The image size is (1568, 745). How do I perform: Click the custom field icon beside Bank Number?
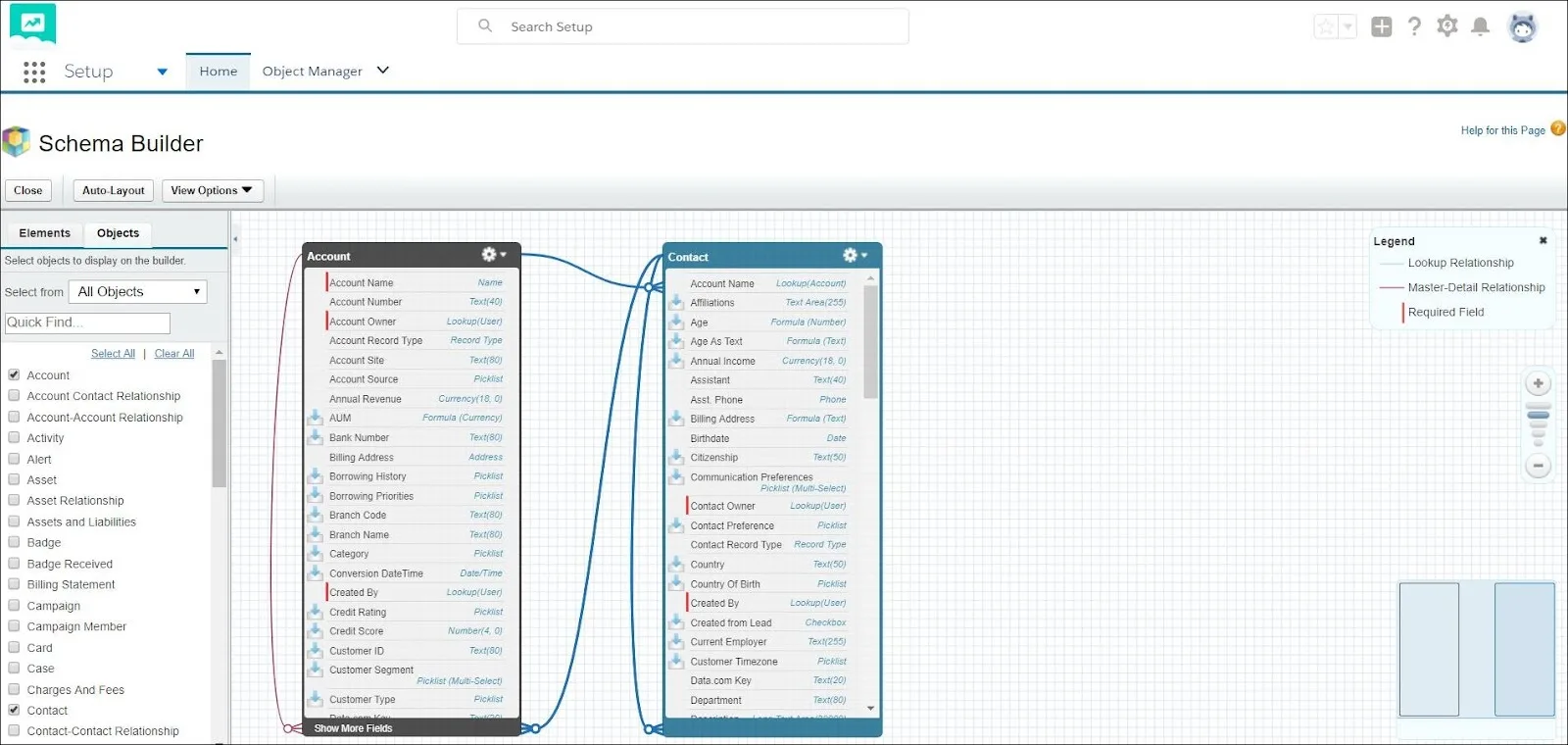pos(316,437)
